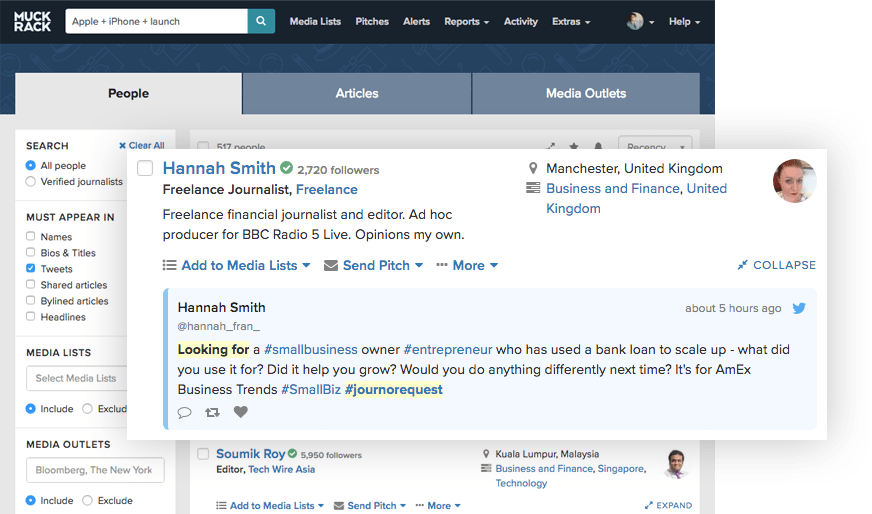The image size is (872, 514).
Task: Click the beats icon beside Hannah's Business and Finance
Action: pos(533,188)
